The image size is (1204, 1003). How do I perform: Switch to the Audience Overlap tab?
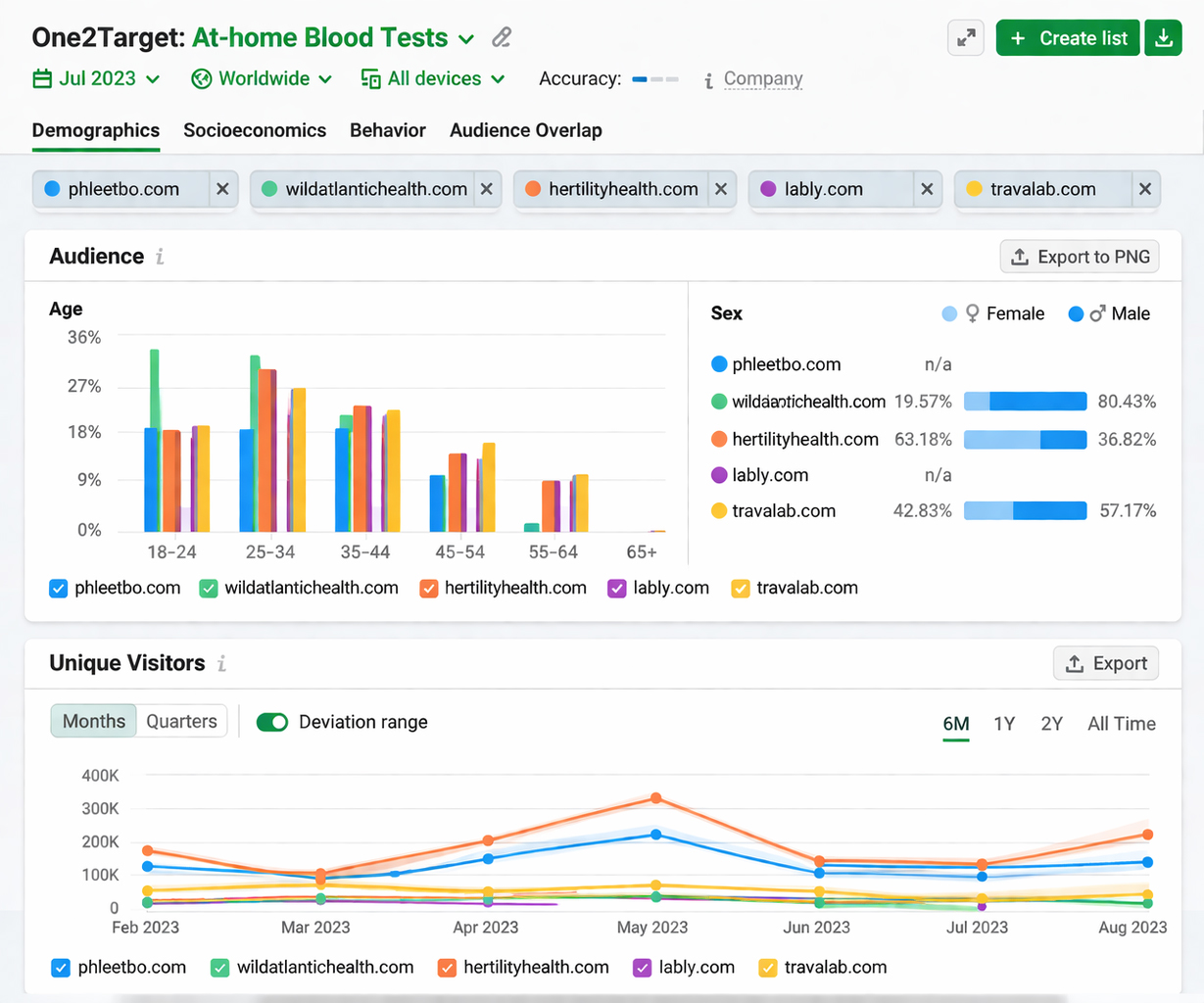point(526,130)
